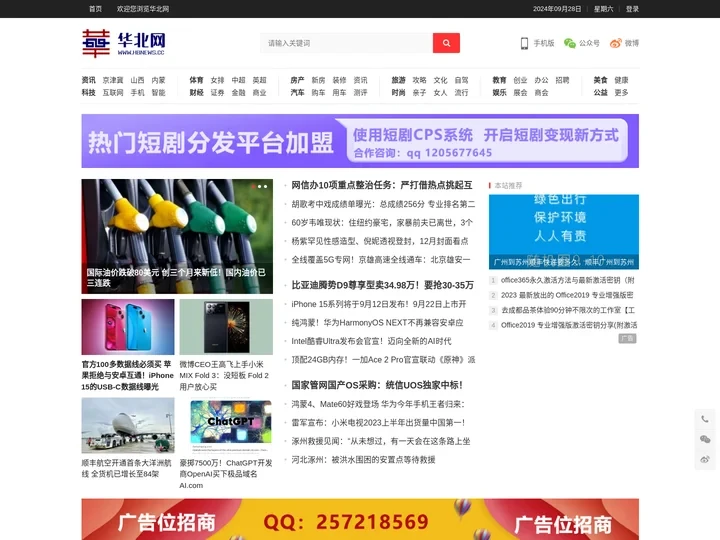Open the 财经 navigation category

coord(197,92)
